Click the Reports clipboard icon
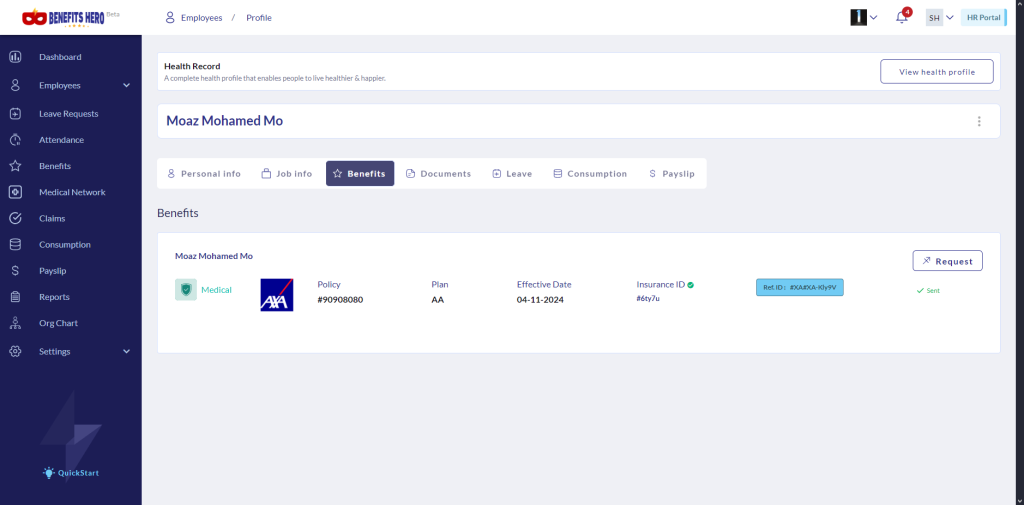 pyautogui.click(x=16, y=297)
